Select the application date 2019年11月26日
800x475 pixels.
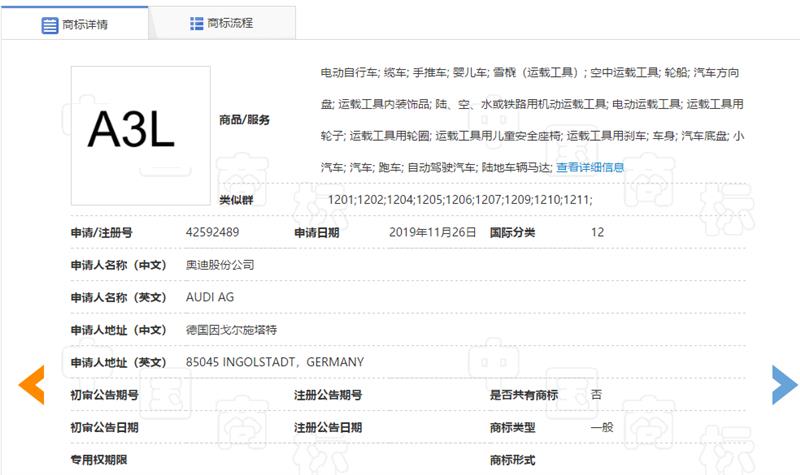coord(432,232)
